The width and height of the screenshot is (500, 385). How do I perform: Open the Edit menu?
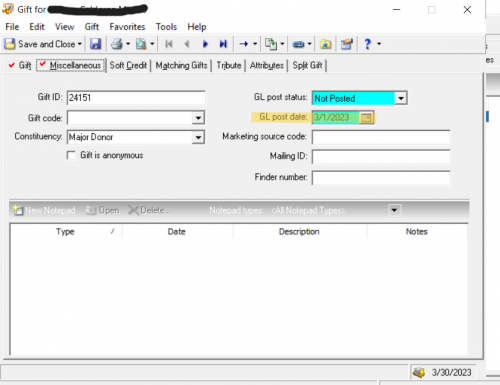[x=37, y=27]
